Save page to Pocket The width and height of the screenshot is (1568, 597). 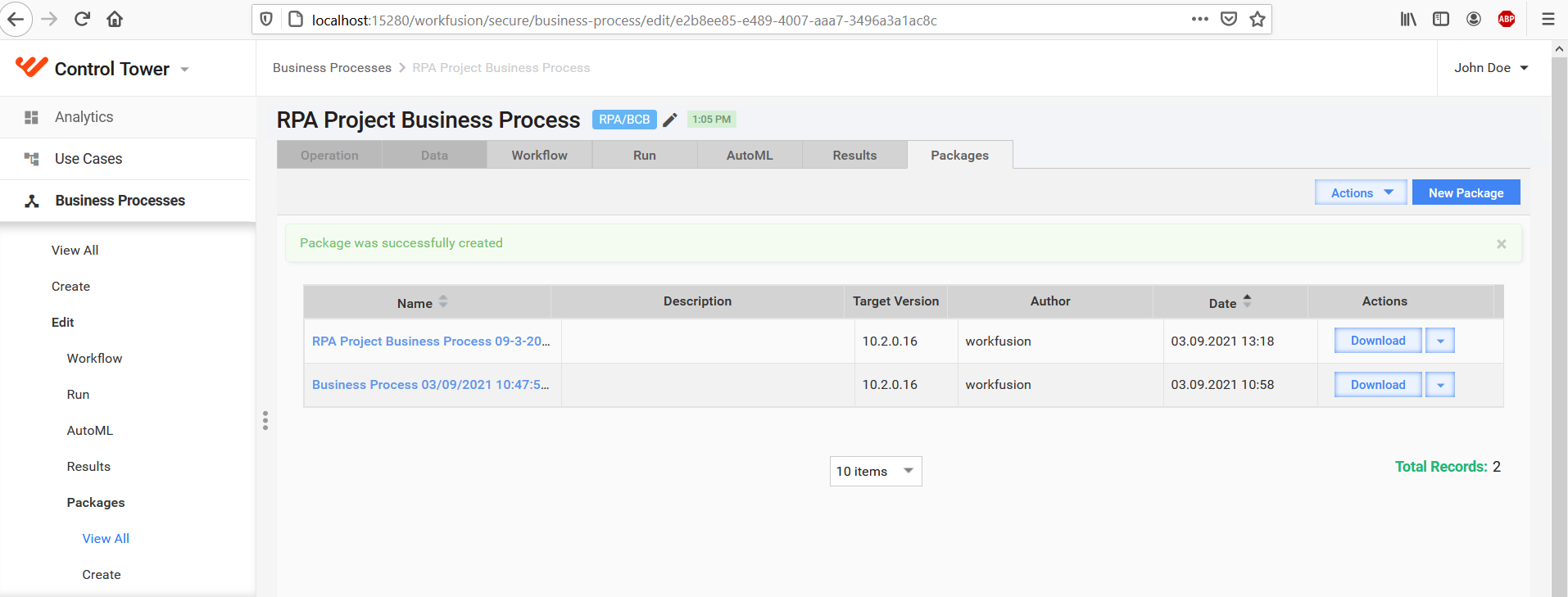(x=1229, y=19)
